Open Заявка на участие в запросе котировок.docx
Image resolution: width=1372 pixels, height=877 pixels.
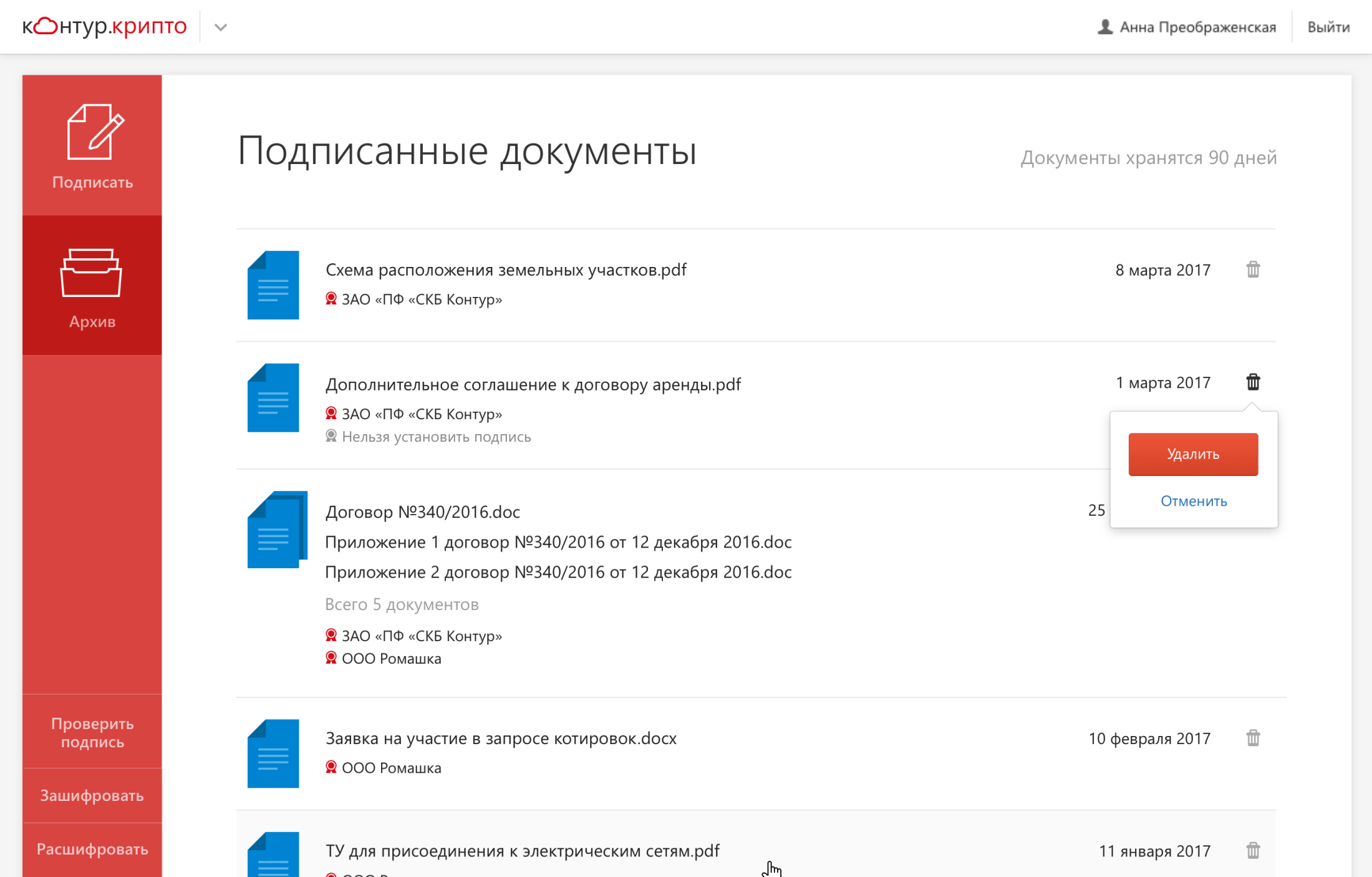500,739
